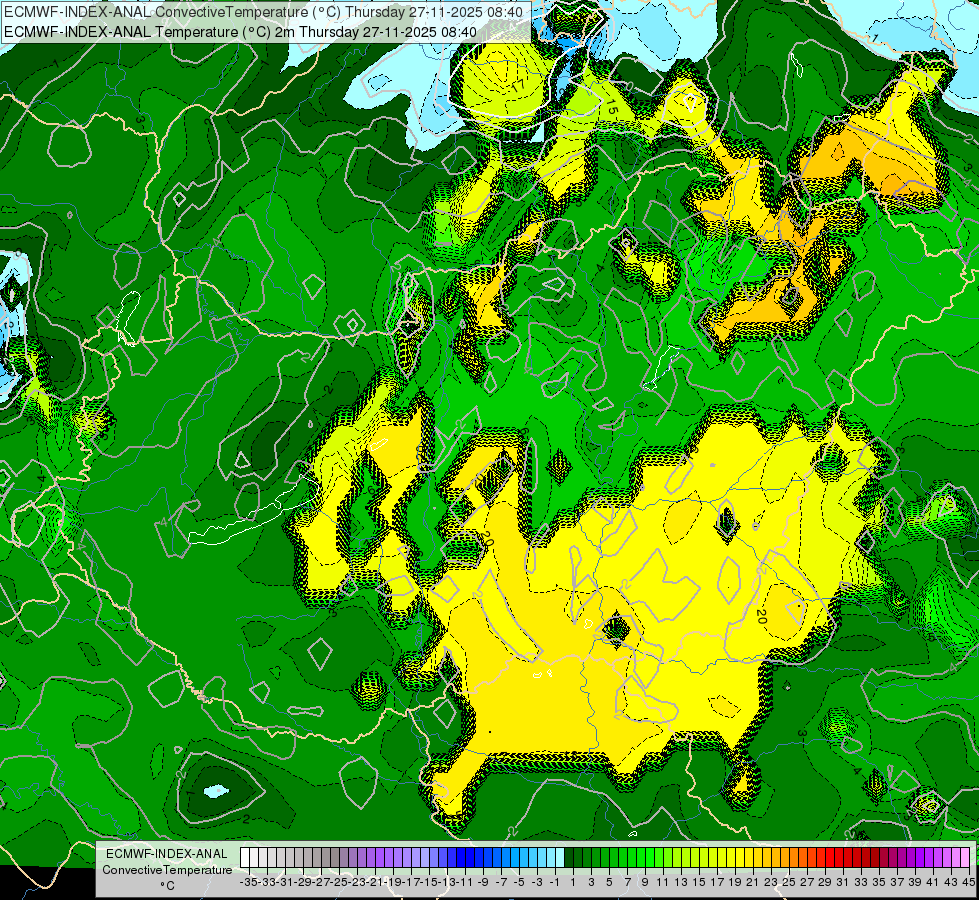Screen dimensions: 979x900
Task: Select the red legend swatch above 31
Action: pyautogui.click(x=838, y=857)
